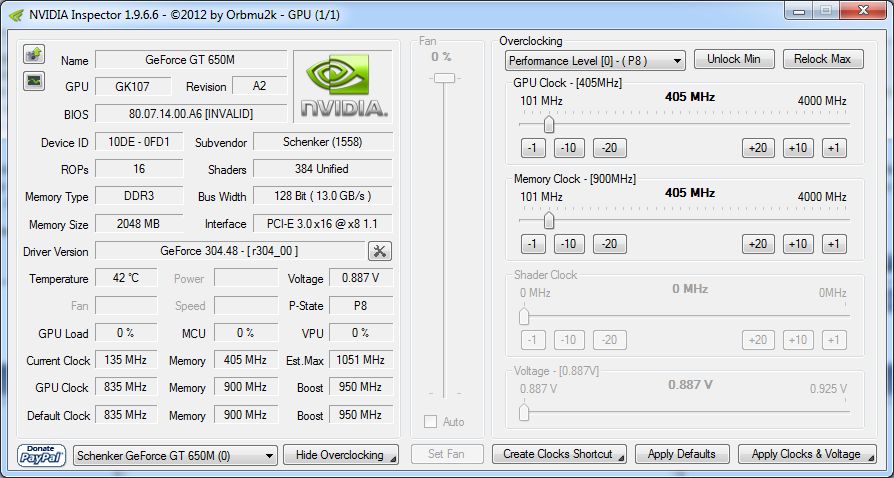Screen dimensions: 894x478
Task: Click Apply Defaults button
Action: 682,454
